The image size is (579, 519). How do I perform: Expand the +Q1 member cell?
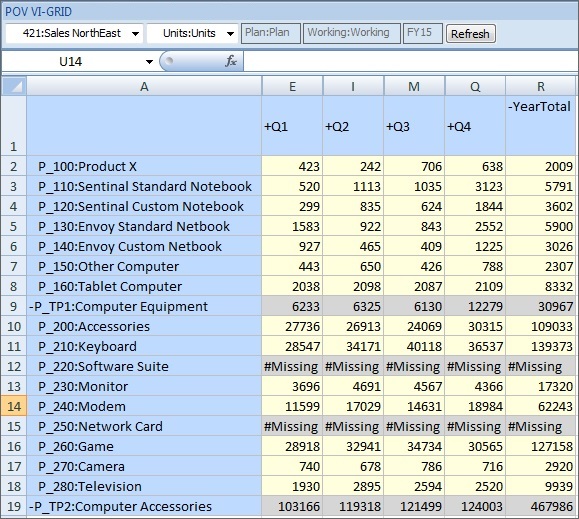point(292,126)
